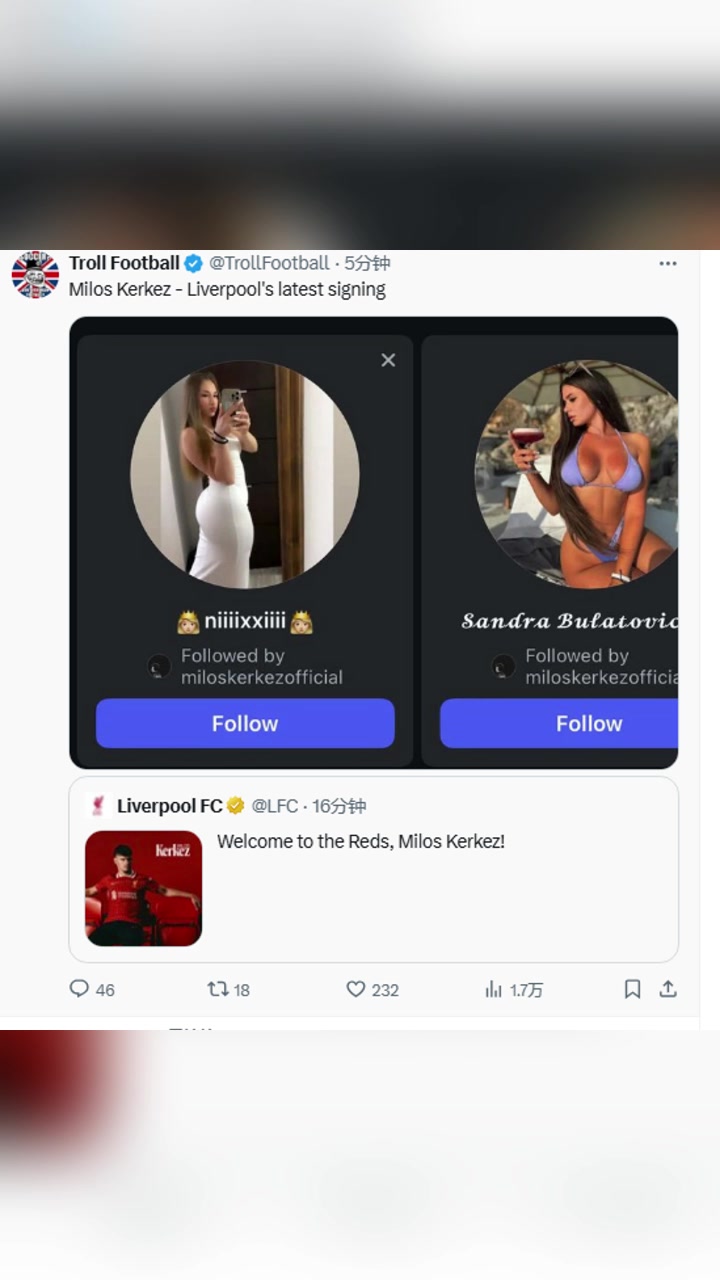
Task: Click the share upload icon
Action: pos(668,989)
